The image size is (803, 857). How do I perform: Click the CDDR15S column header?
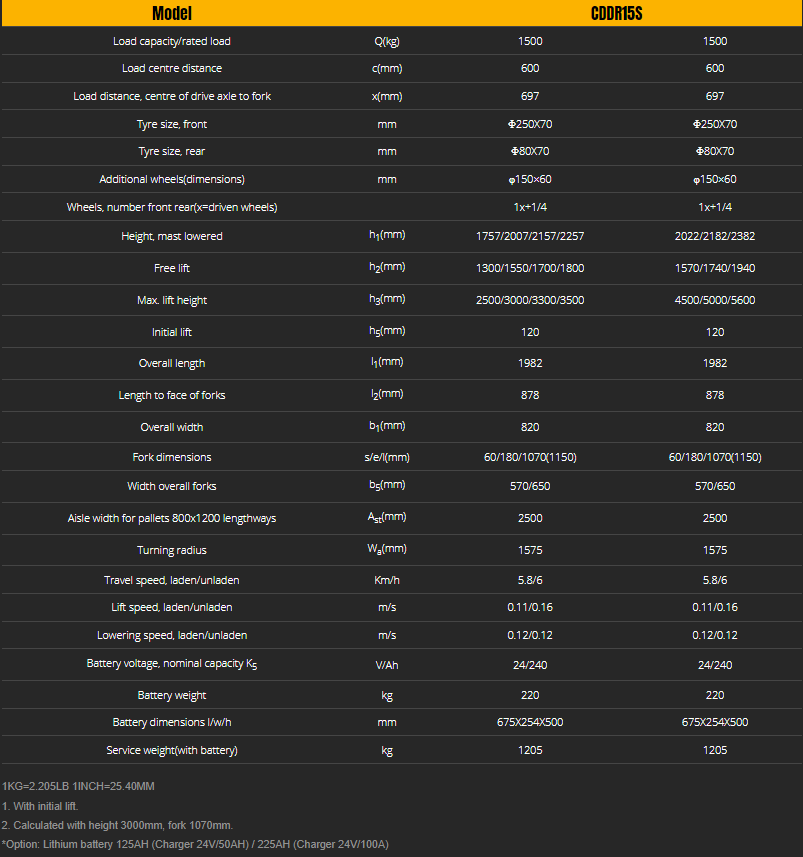tap(616, 13)
